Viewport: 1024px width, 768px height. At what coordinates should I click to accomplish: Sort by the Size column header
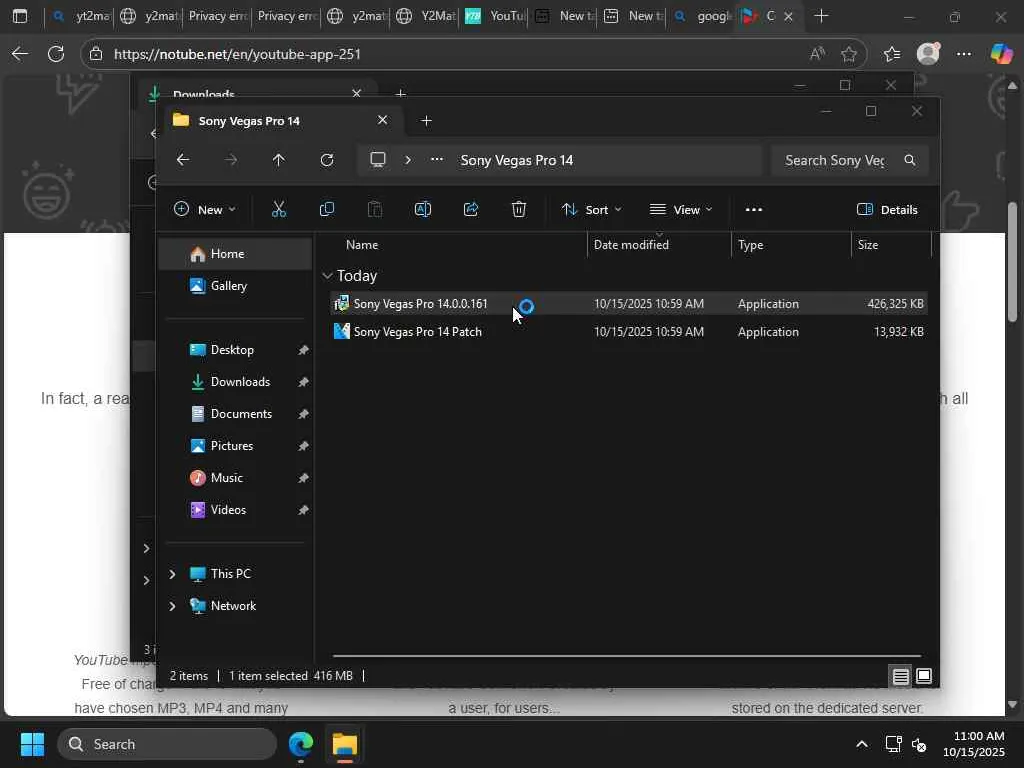point(867,245)
